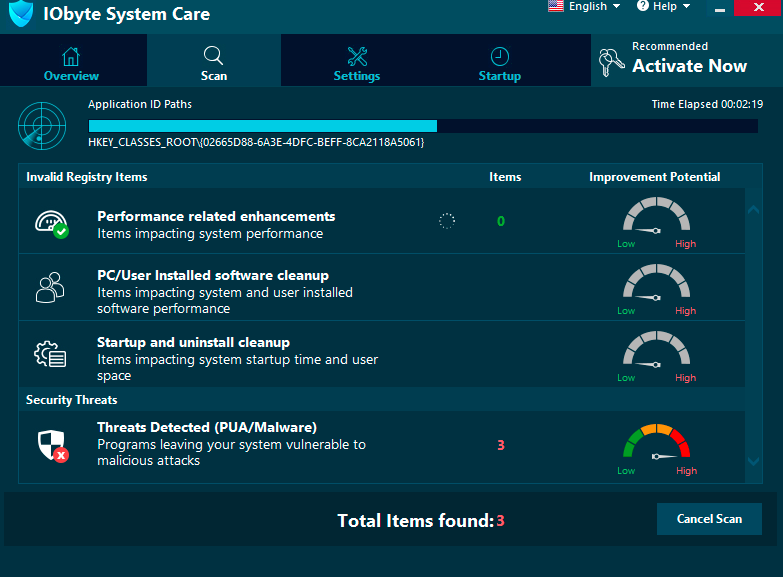Click the Time Elapsed 00:02:19 text
The image size is (783, 577).
click(707, 104)
